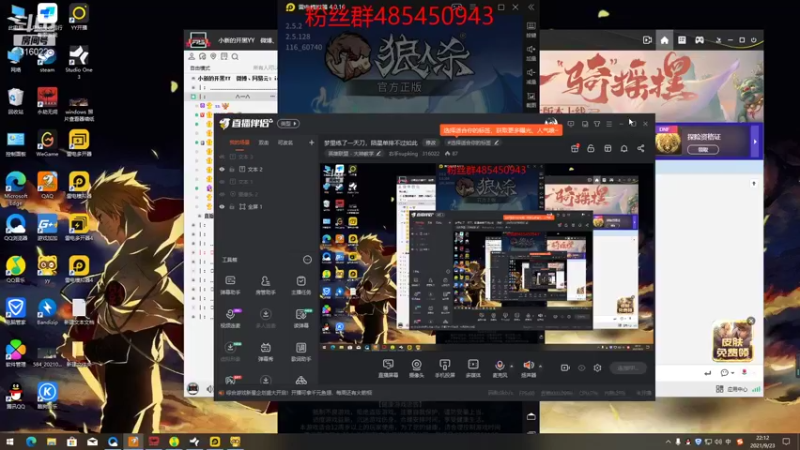Open the WeGame desktop shortcut
This screenshot has width=800, height=450.
(x=47, y=143)
